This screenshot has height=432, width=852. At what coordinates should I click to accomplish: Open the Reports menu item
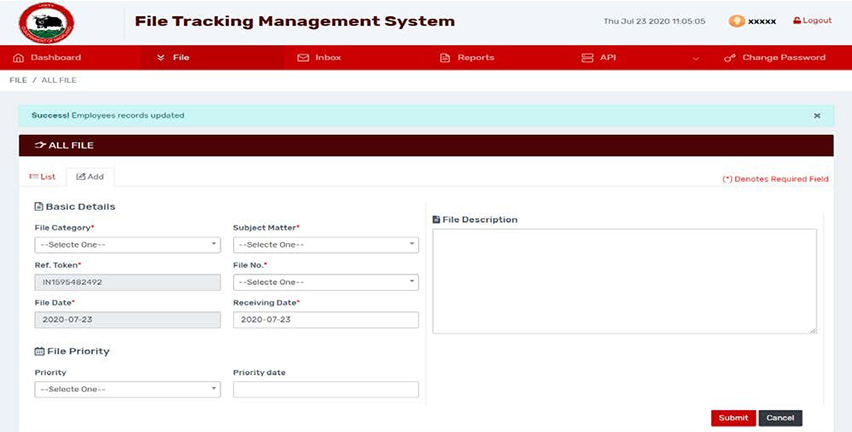[x=467, y=58]
